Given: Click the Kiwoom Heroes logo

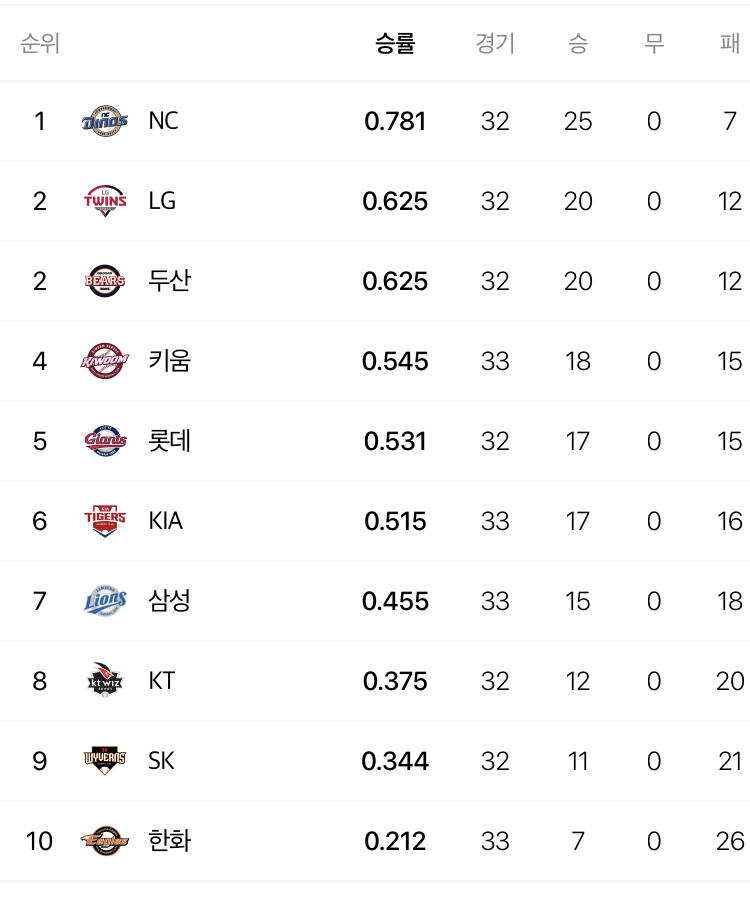Looking at the screenshot, I should [105, 361].
